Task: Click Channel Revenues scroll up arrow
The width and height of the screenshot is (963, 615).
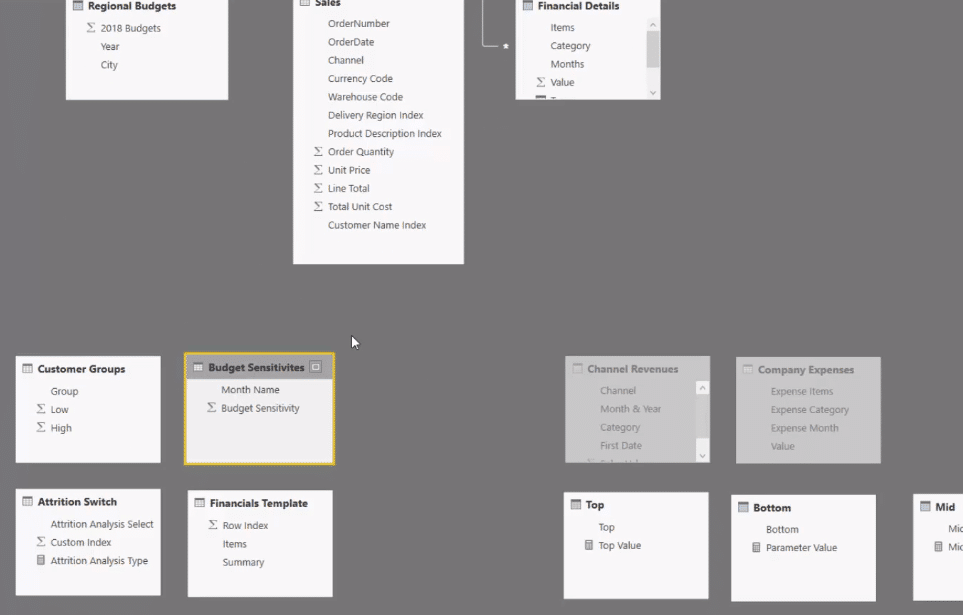Action: tap(703, 388)
